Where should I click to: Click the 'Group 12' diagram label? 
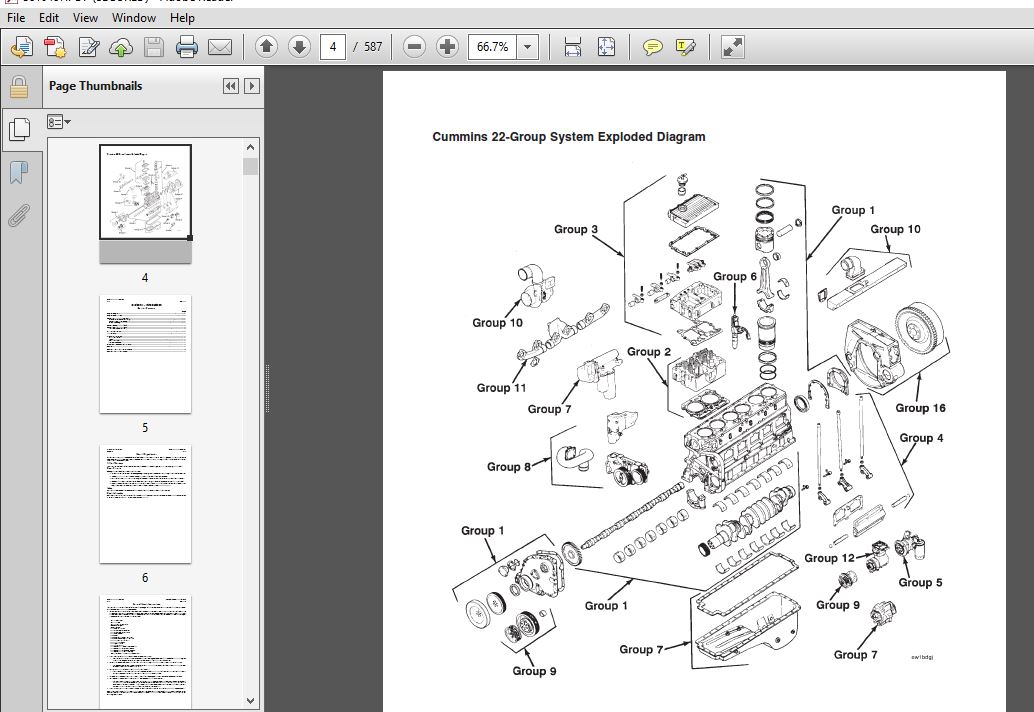pyautogui.click(x=830, y=558)
